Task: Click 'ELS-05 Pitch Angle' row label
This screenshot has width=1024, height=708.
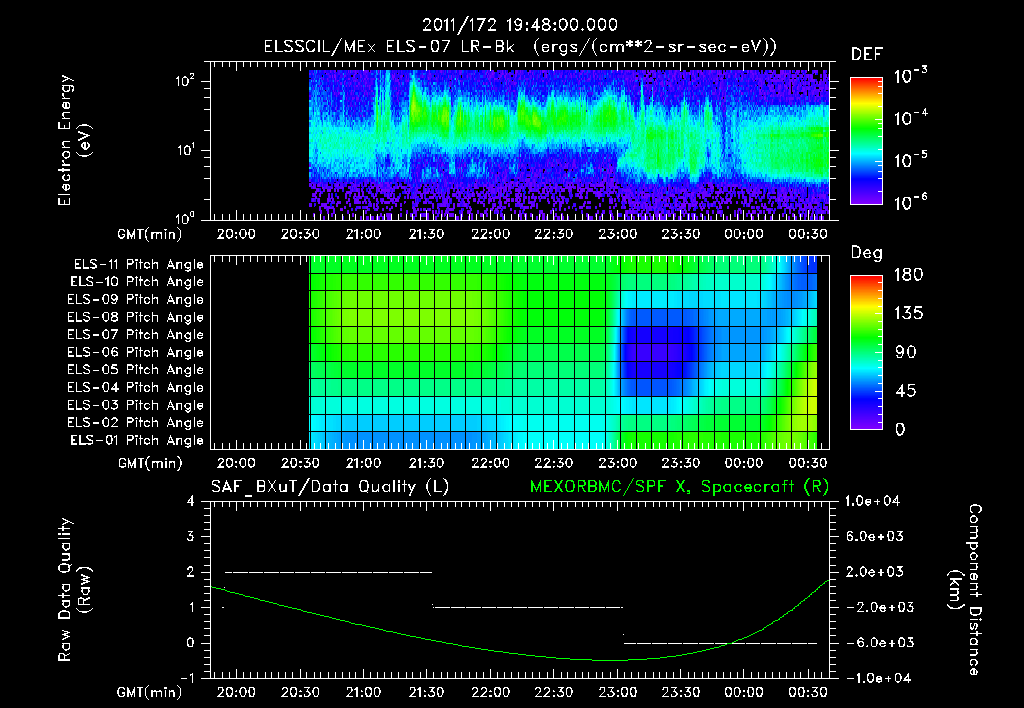Action: 135,370
